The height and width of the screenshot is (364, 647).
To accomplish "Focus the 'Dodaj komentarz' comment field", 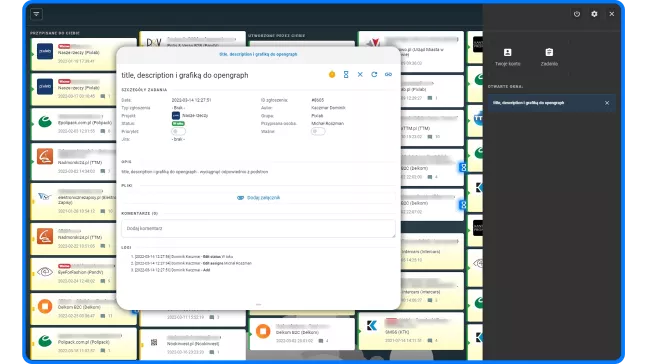I will click(258, 228).
